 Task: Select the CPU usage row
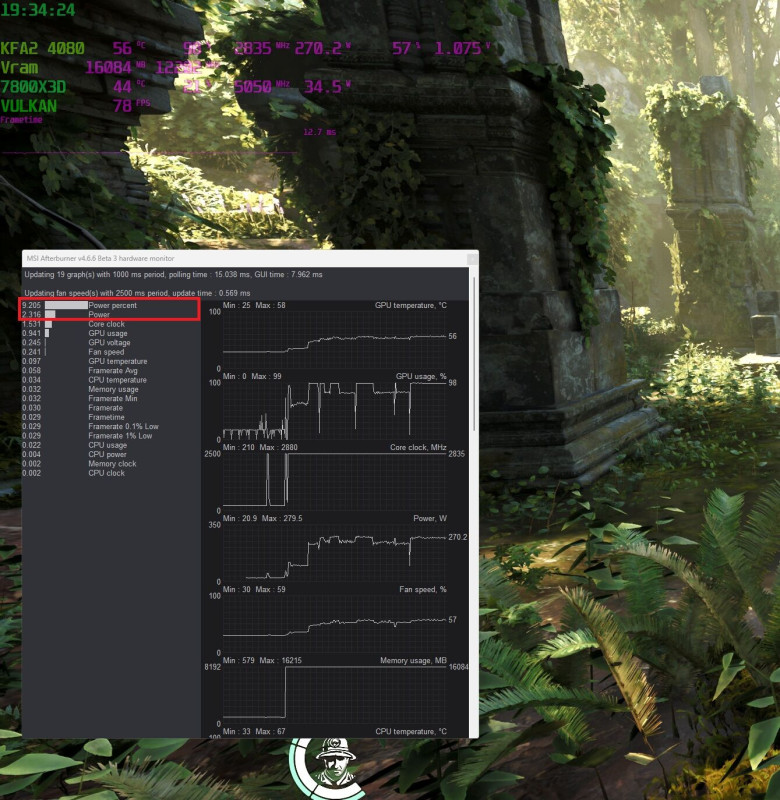(x=111, y=445)
